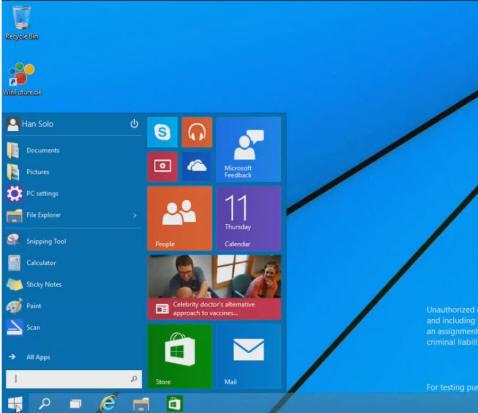Open the Video tile
478x413 pixels.
162,166
